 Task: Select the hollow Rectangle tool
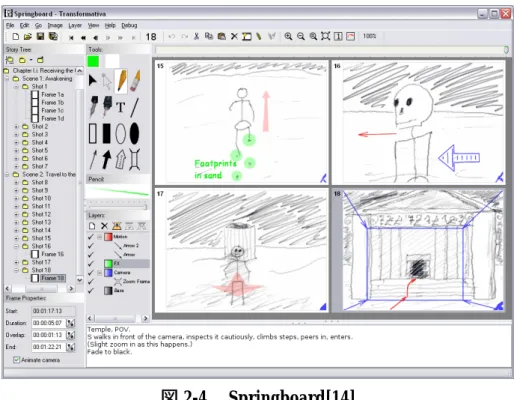(x=93, y=134)
